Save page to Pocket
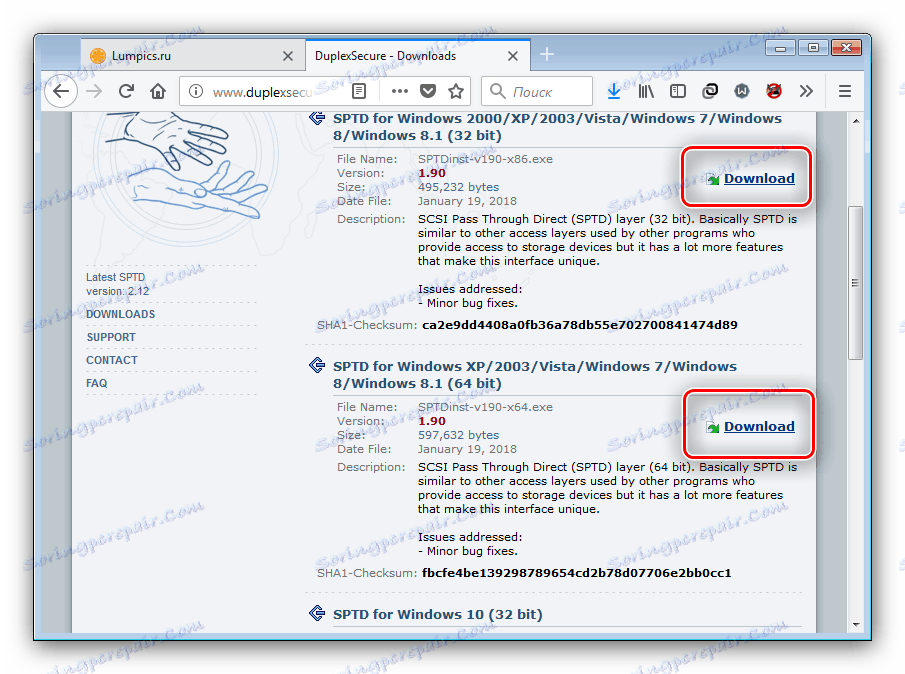Screen dimensions: 905x674 tap(428, 91)
